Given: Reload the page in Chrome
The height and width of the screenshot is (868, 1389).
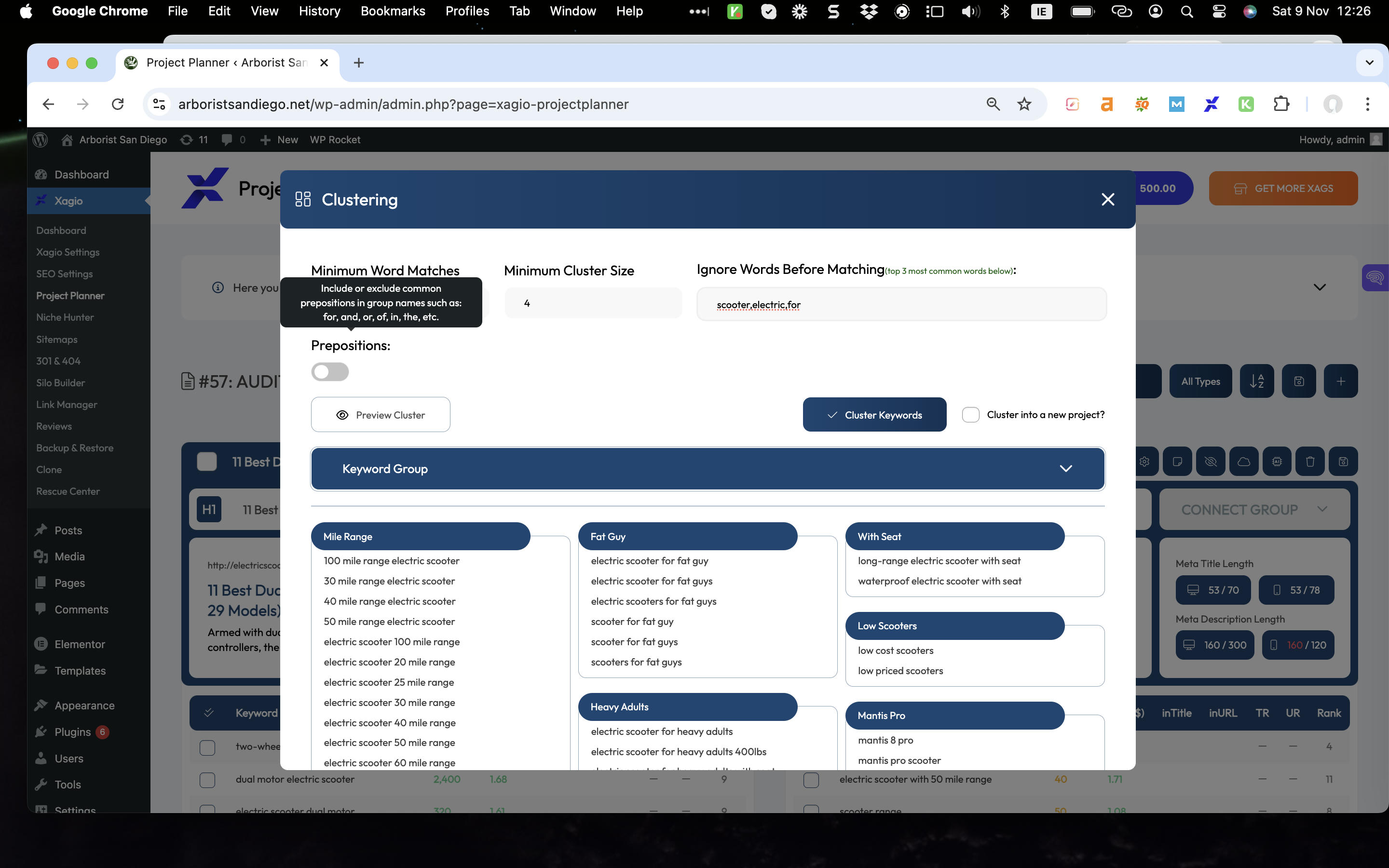Looking at the screenshot, I should (x=118, y=104).
